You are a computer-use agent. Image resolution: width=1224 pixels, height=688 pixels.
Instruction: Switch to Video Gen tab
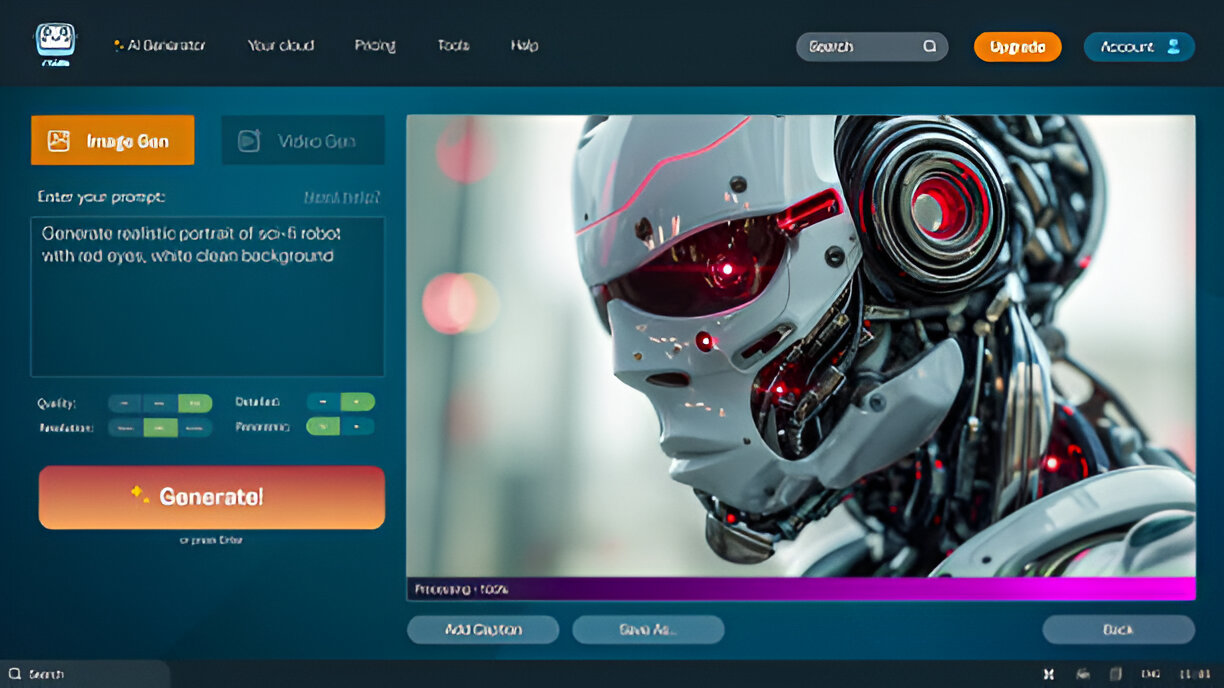pos(303,140)
